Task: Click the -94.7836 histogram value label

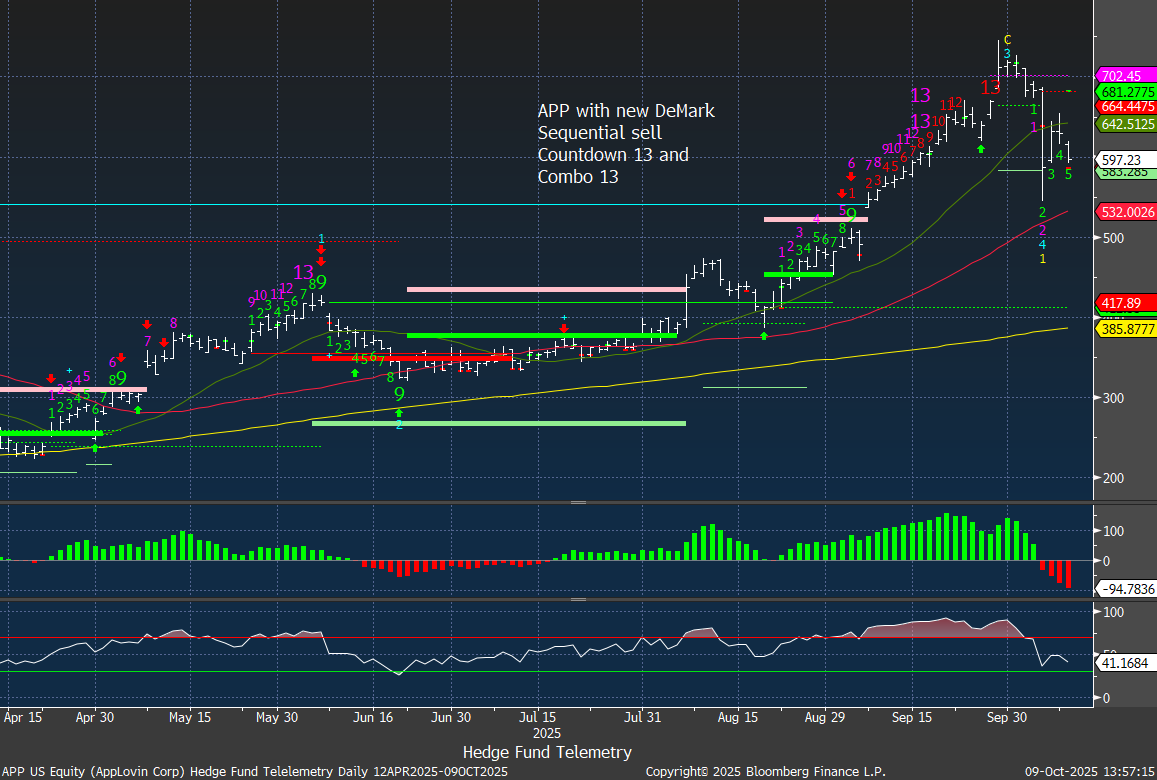Action: [1126, 588]
